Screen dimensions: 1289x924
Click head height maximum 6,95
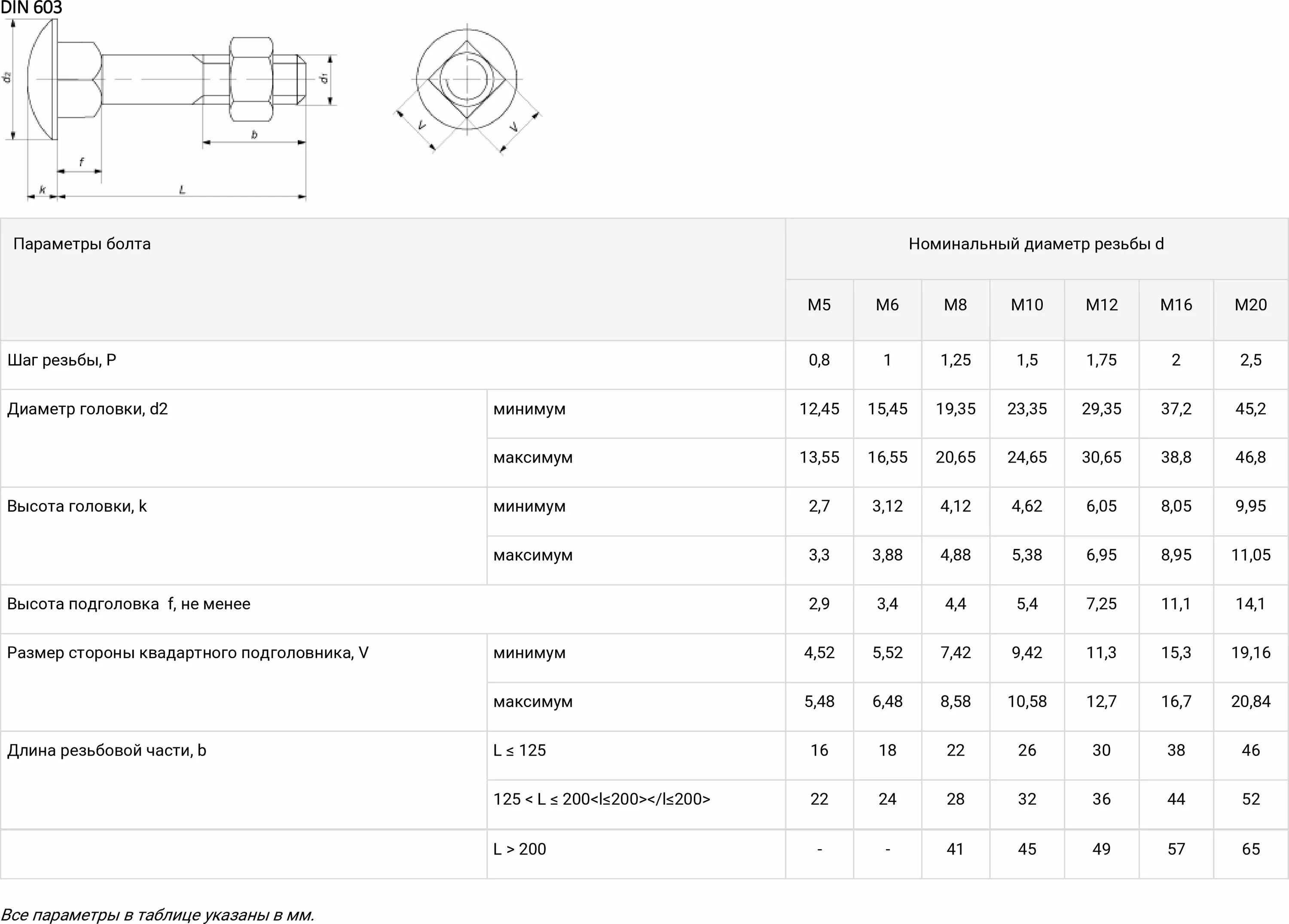1101,555
